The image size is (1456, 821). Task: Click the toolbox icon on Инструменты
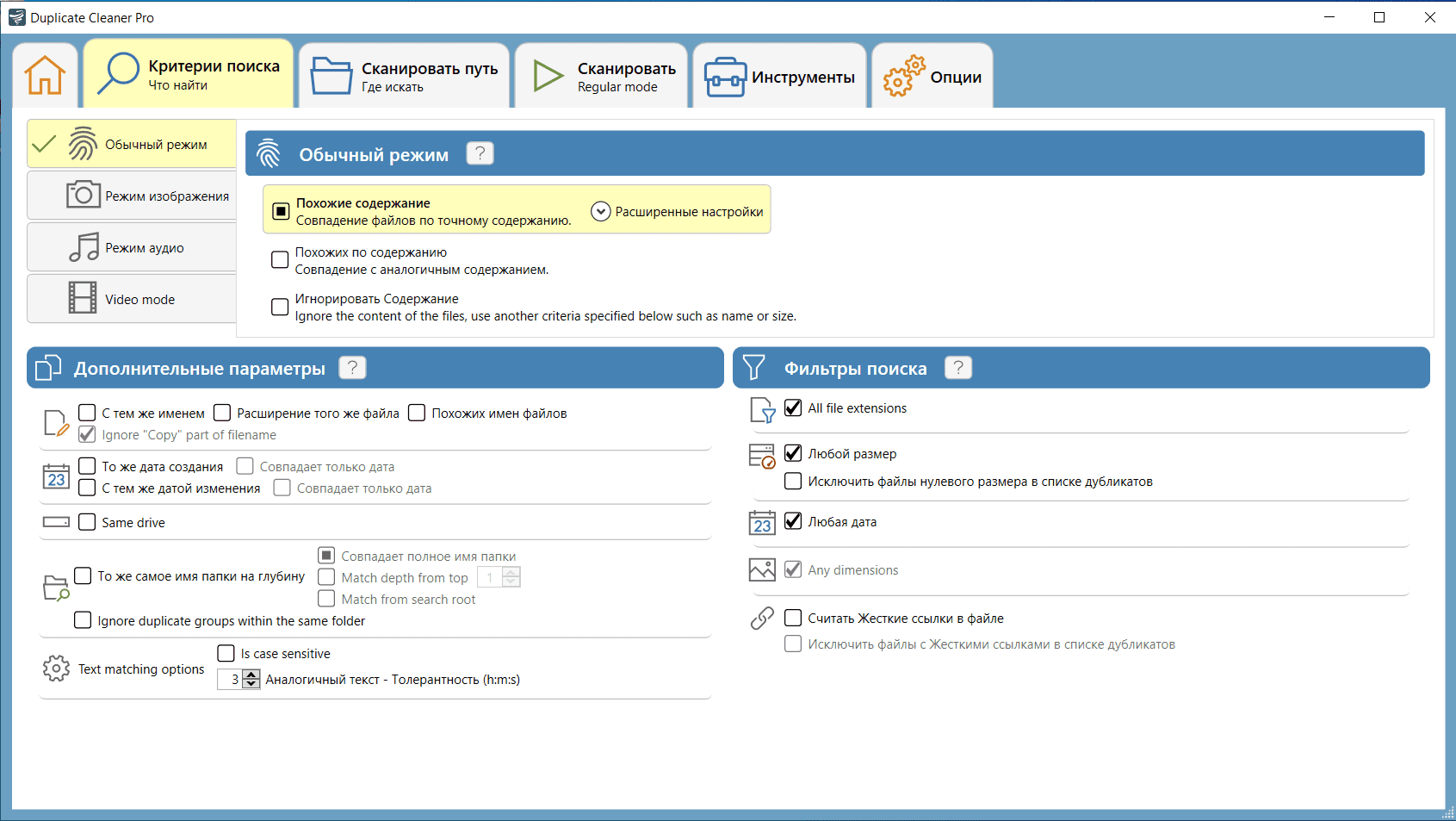click(725, 77)
